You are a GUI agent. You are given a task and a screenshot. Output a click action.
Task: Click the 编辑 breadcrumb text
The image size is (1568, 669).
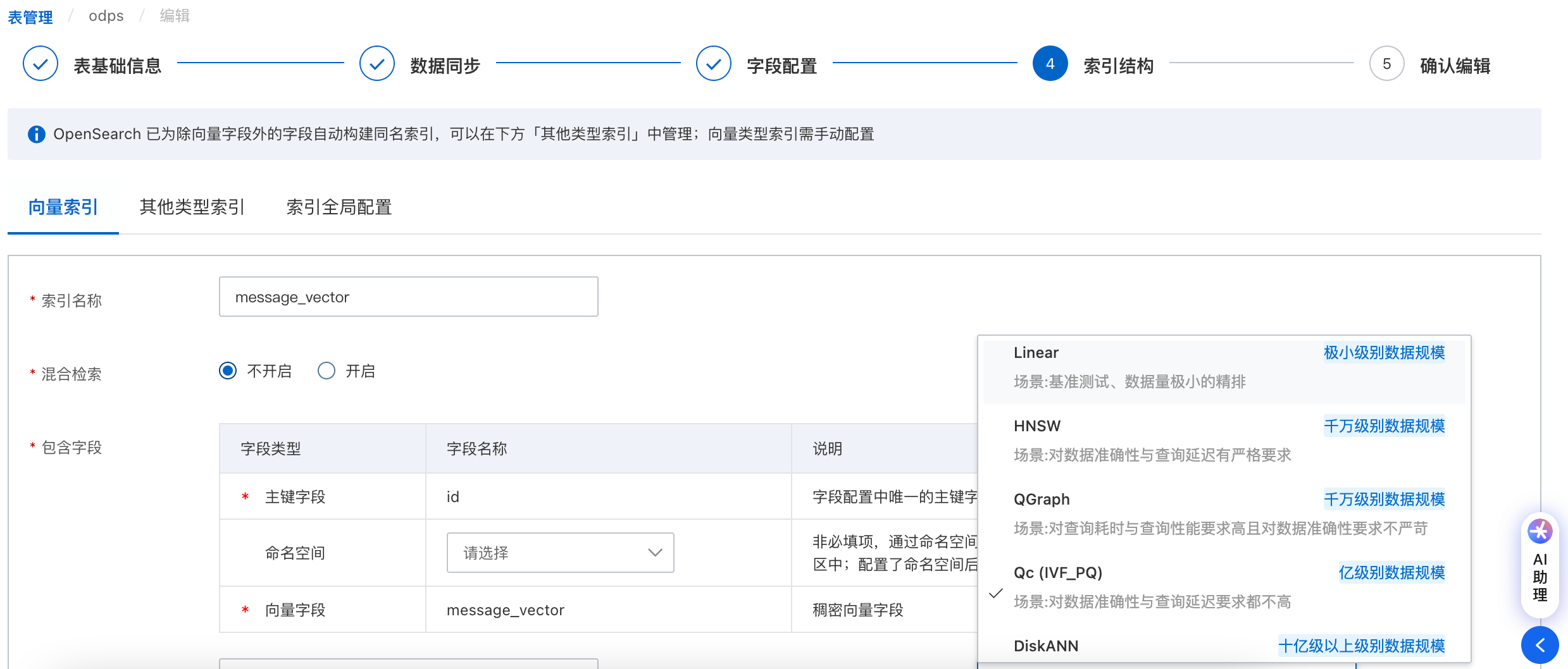point(175,16)
